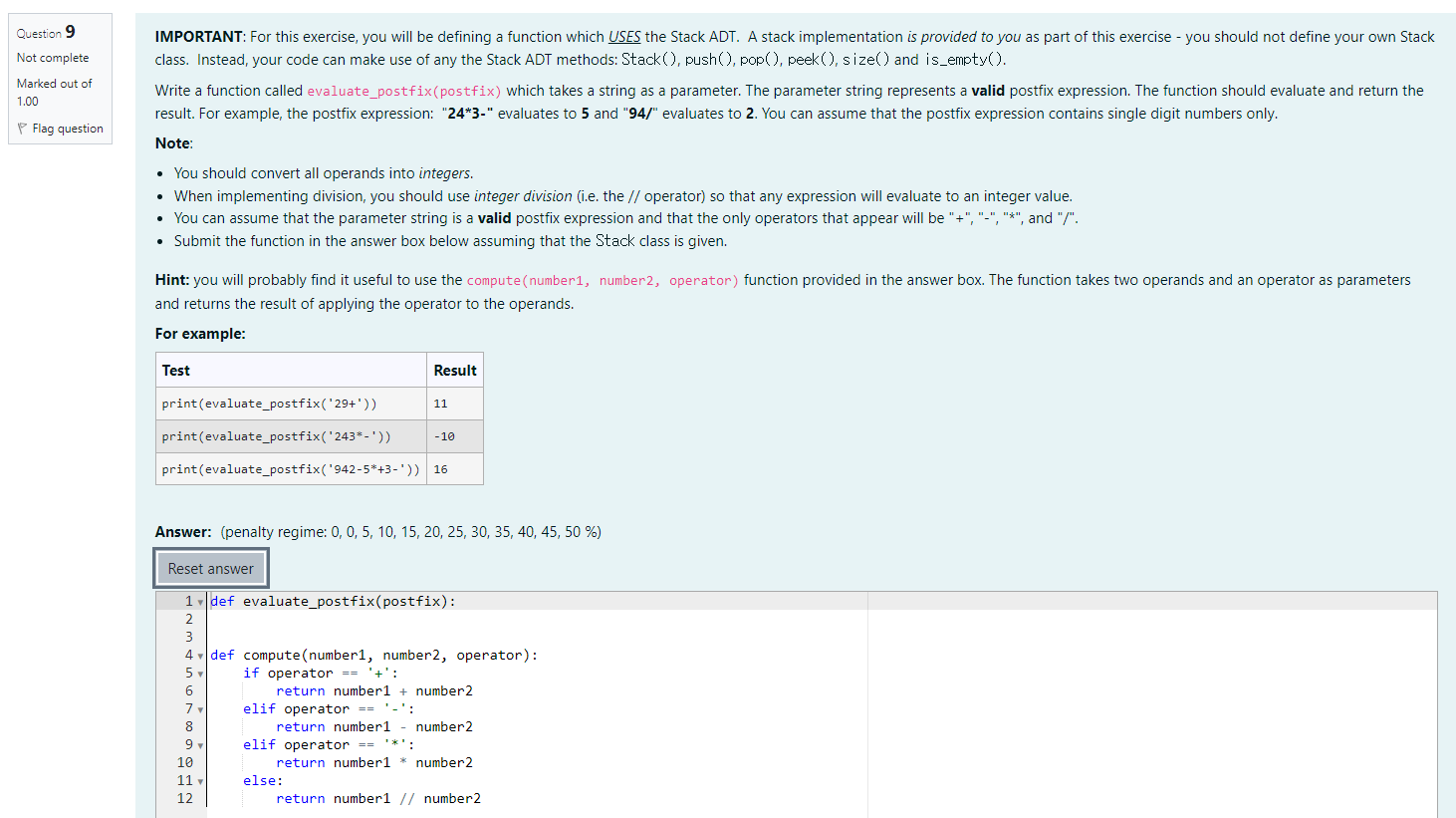Viewport: 1456px width, 818px height.
Task: Collapse the elif '*' branch on line 9
Action: click(200, 744)
